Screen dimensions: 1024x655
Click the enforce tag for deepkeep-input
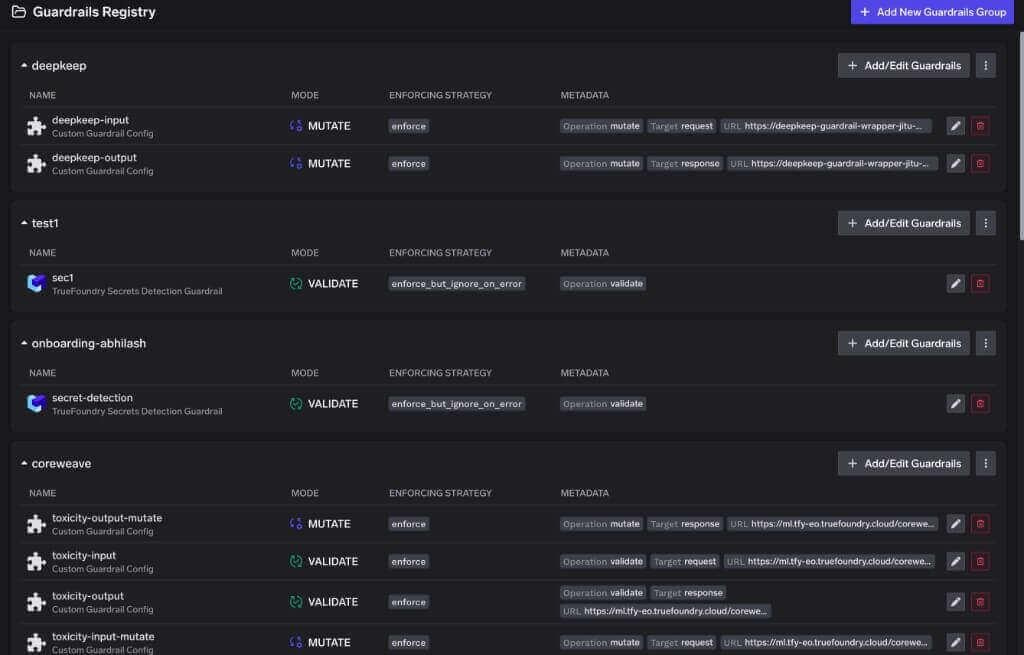408,126
